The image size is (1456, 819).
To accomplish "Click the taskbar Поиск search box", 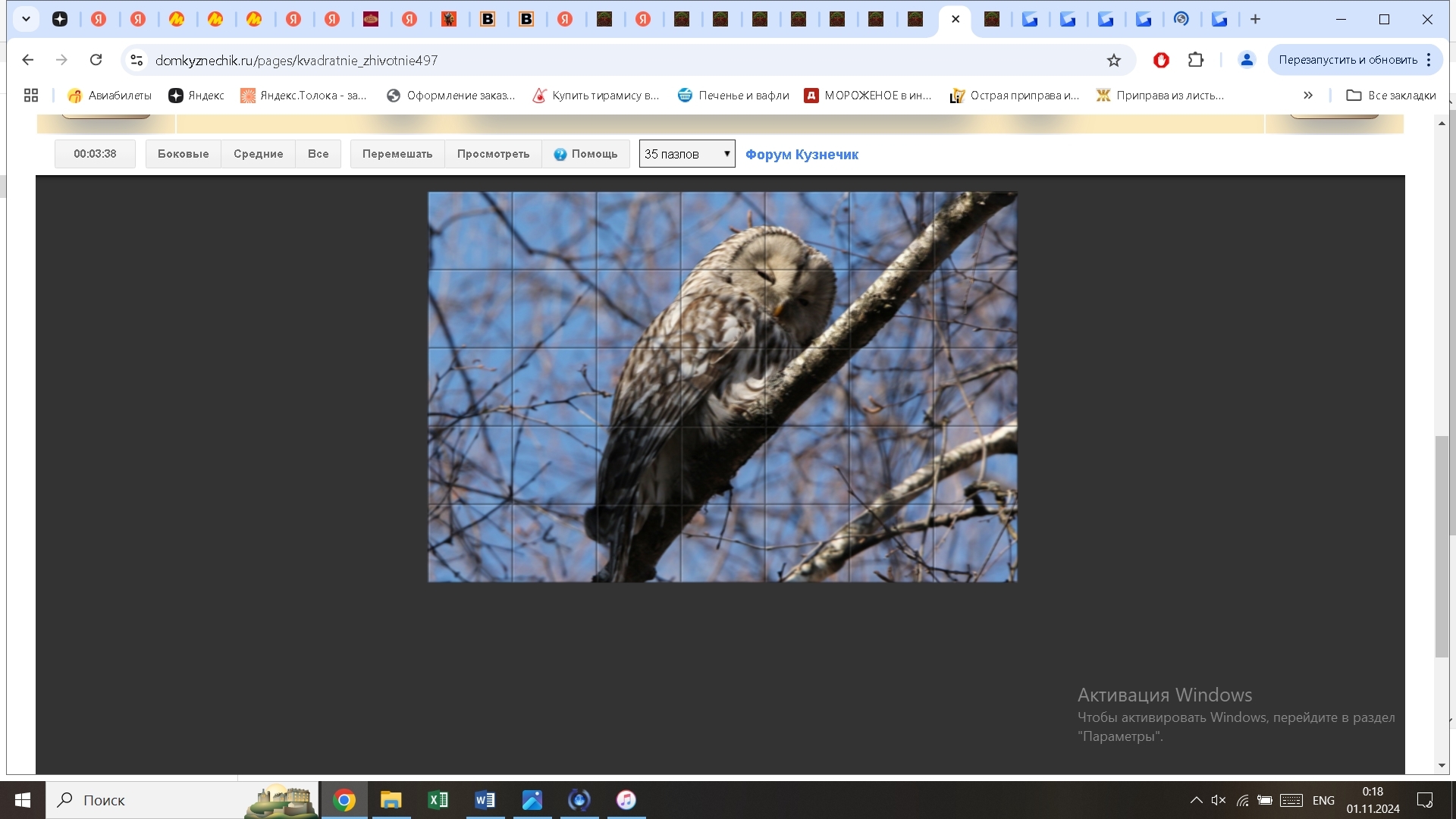I will [x=182, y=800].
